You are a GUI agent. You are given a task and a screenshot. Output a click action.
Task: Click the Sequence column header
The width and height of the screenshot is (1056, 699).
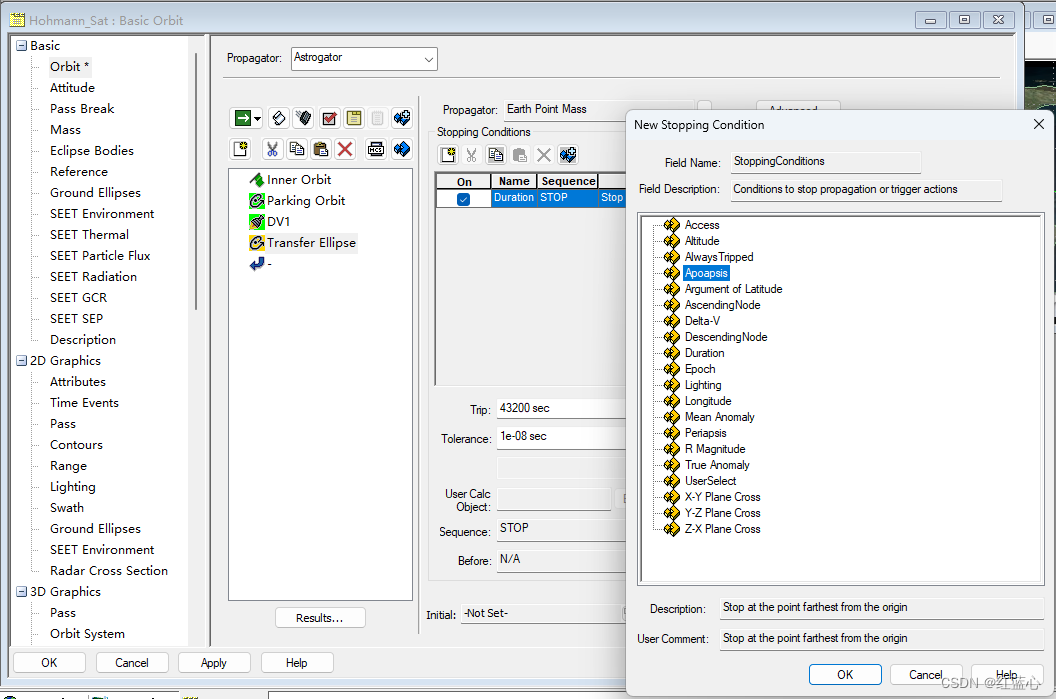pyautogui.click(x=568, y=181)
